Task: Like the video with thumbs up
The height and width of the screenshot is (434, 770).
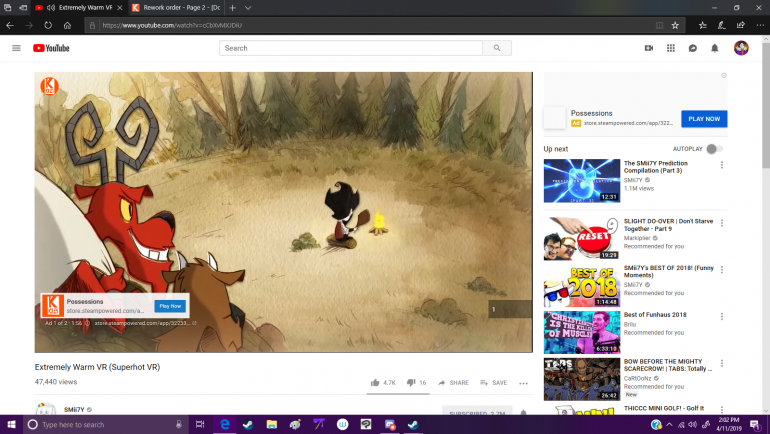Action: tap(375, 382)
